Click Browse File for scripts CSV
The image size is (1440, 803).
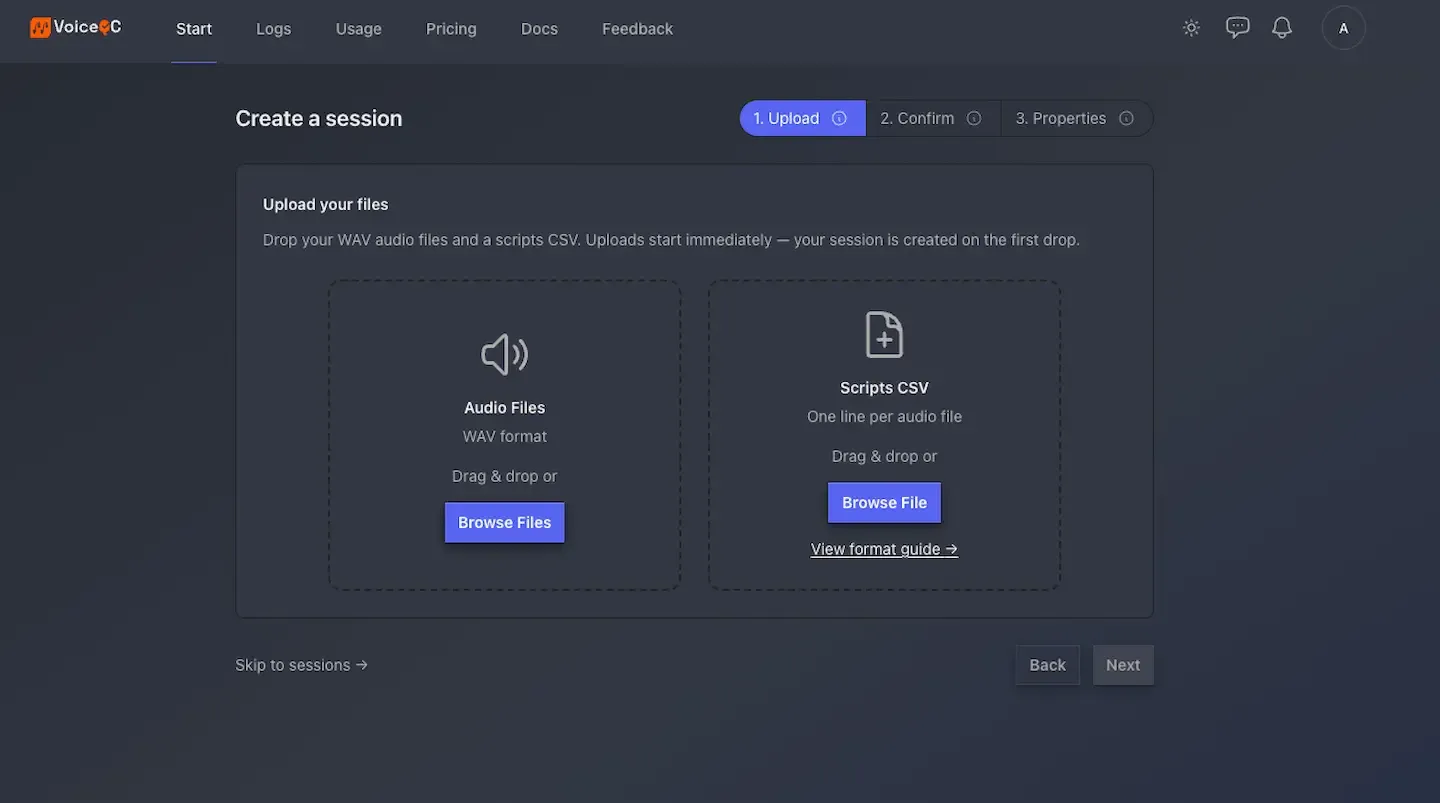coord(884,502)
